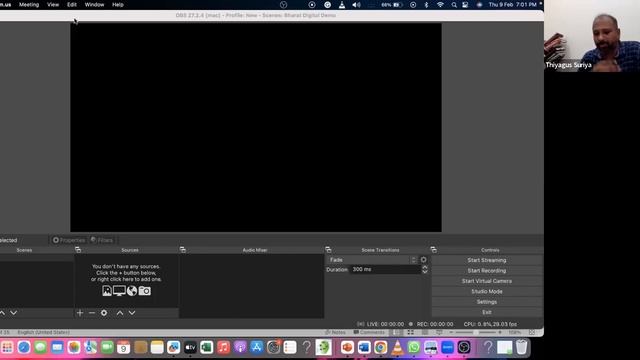
Task: Open the Fade transition dropdown
Action: pos(372,260)
